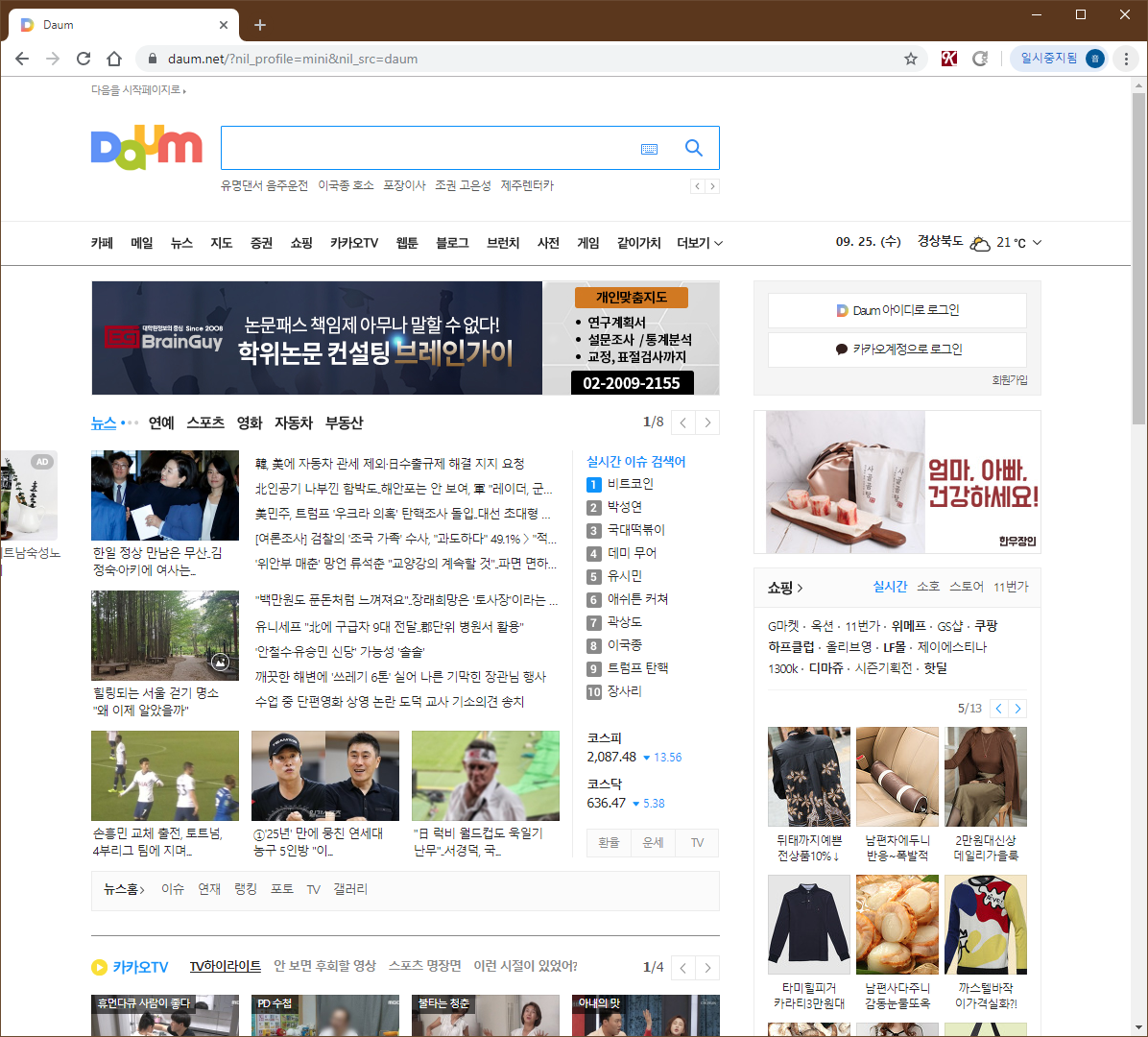Switch to the 영화 news tab
This screenshot has width=1148, height=1037.
[x=250, y=422]
